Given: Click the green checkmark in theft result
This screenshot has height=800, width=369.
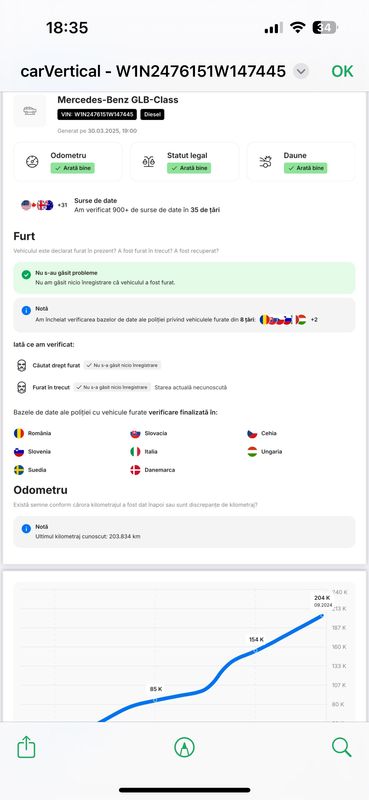Looking at the screenshot, I should (26, 274).
